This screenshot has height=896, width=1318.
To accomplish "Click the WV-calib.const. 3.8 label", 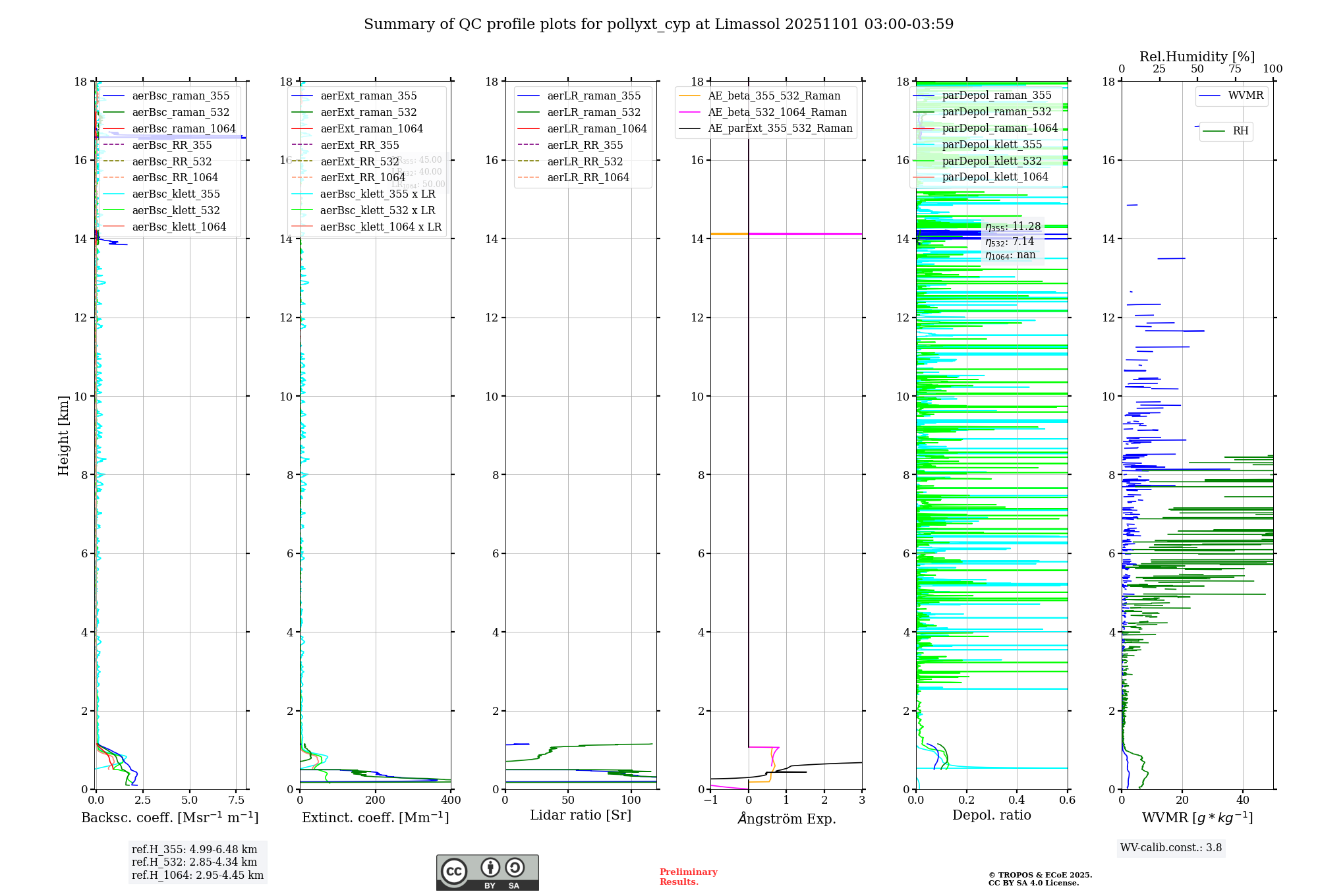I will (x=1171, y=848).
